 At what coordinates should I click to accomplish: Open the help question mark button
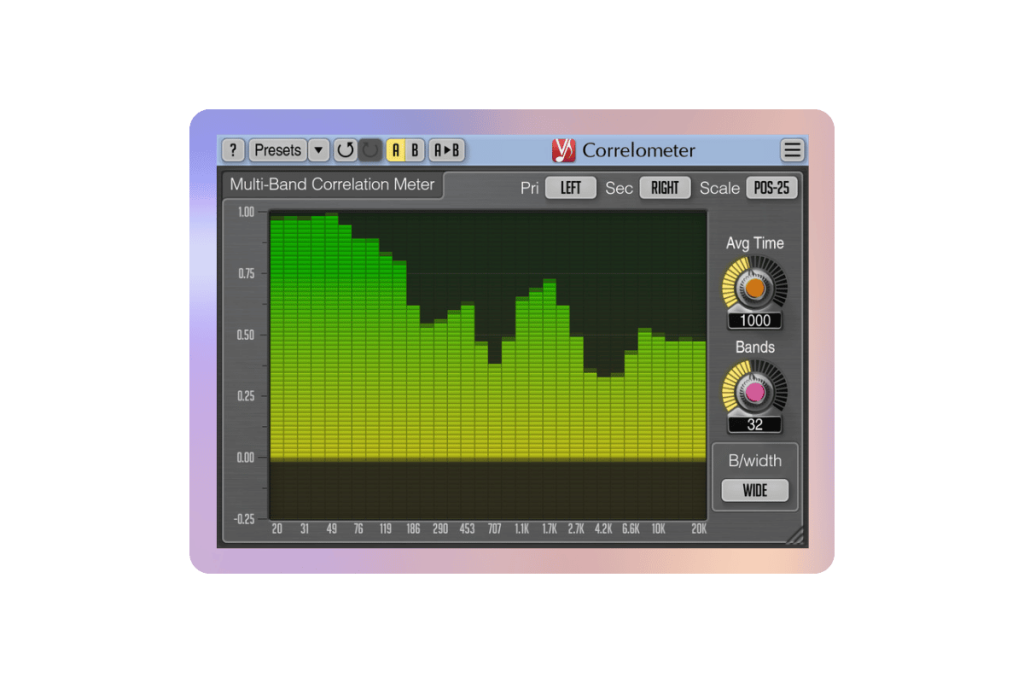(233, 150)
